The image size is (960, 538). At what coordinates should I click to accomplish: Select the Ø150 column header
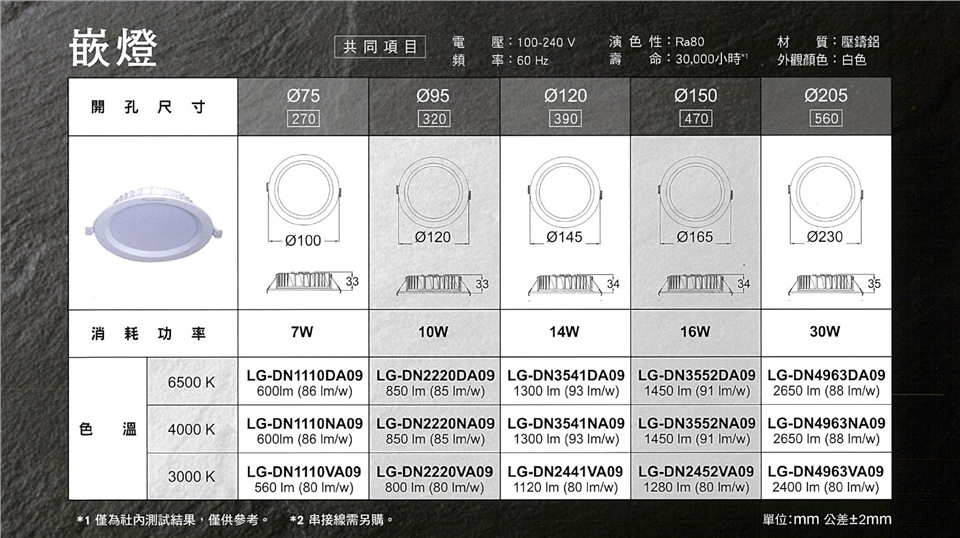click(695, 96)
